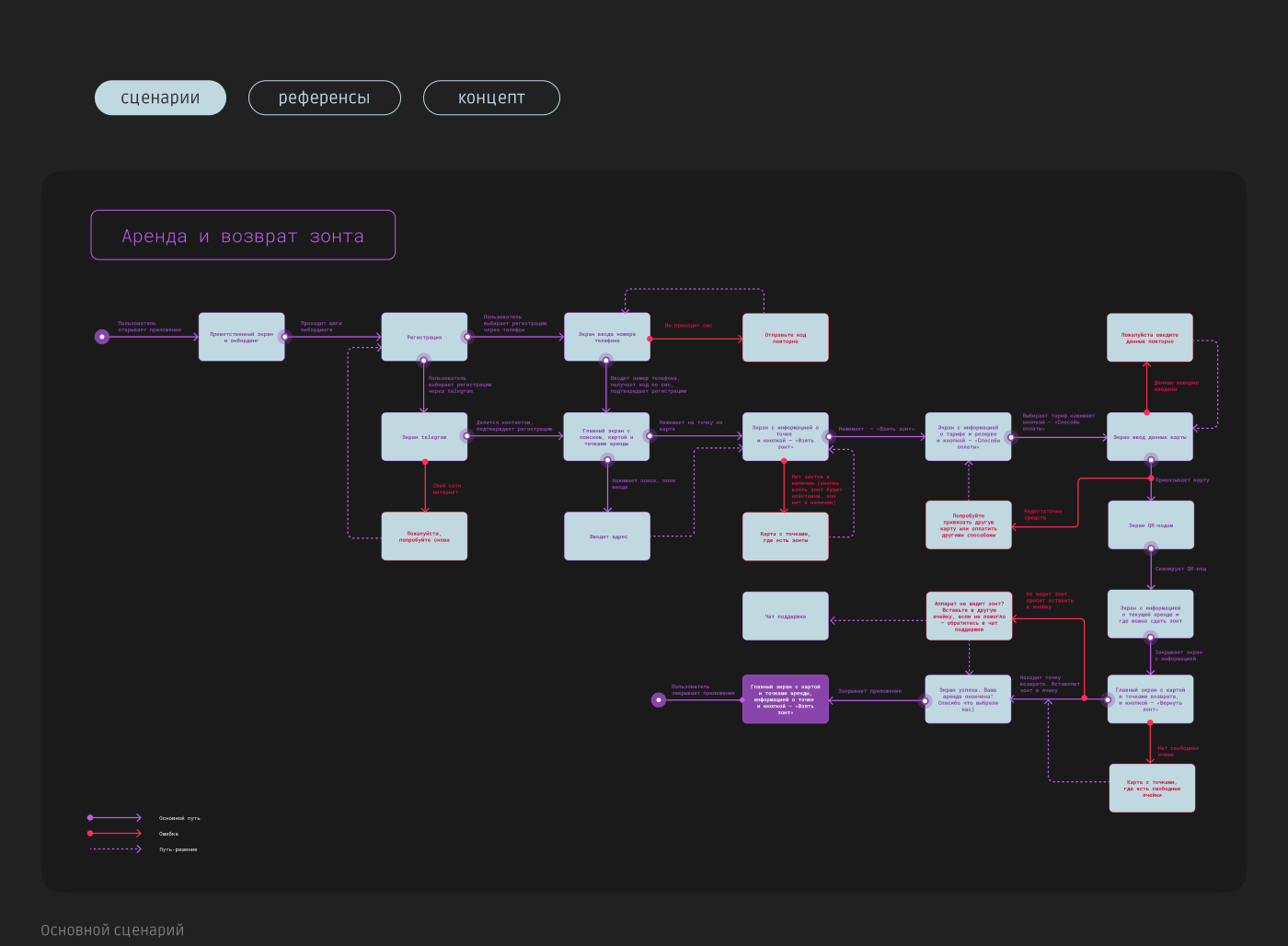Click the flow start circle at the left
The image size is (1288, 946).
click(102, 337)
